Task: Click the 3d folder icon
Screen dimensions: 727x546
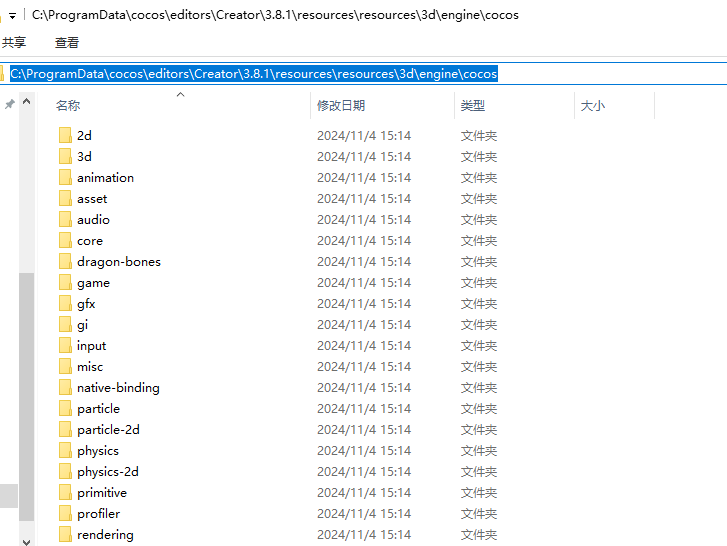Action: tap(65, 156)
